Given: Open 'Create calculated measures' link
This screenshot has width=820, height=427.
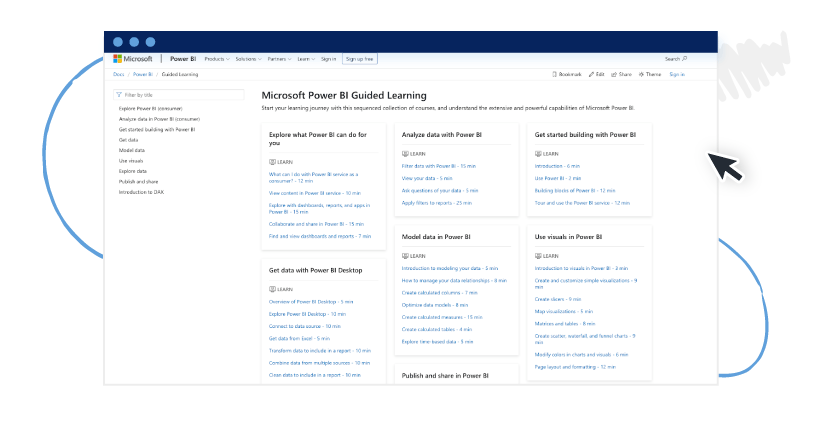Looking at the screenshot, I should (442, 317).
